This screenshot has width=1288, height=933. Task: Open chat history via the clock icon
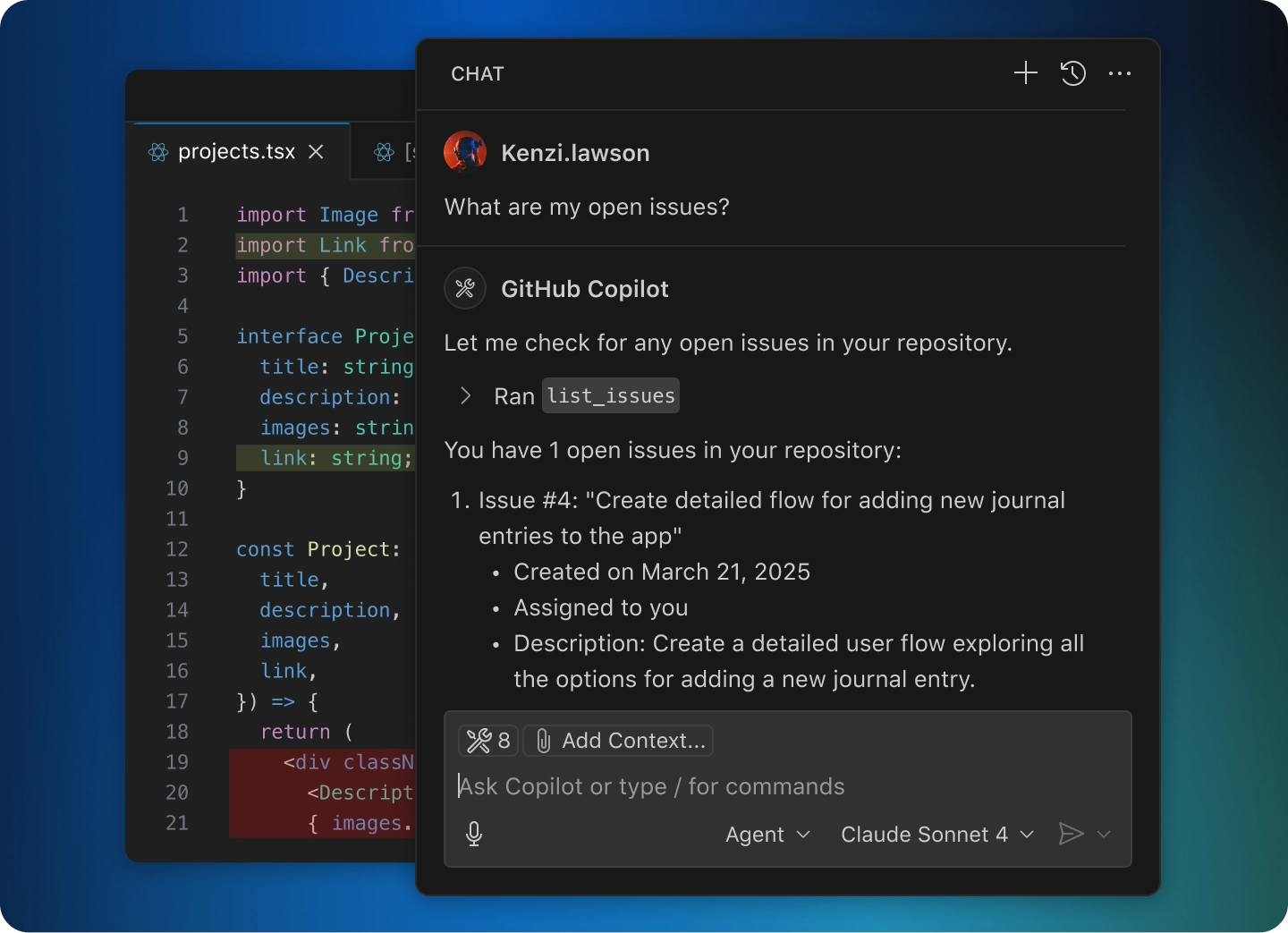click(x=1072, y=73)
